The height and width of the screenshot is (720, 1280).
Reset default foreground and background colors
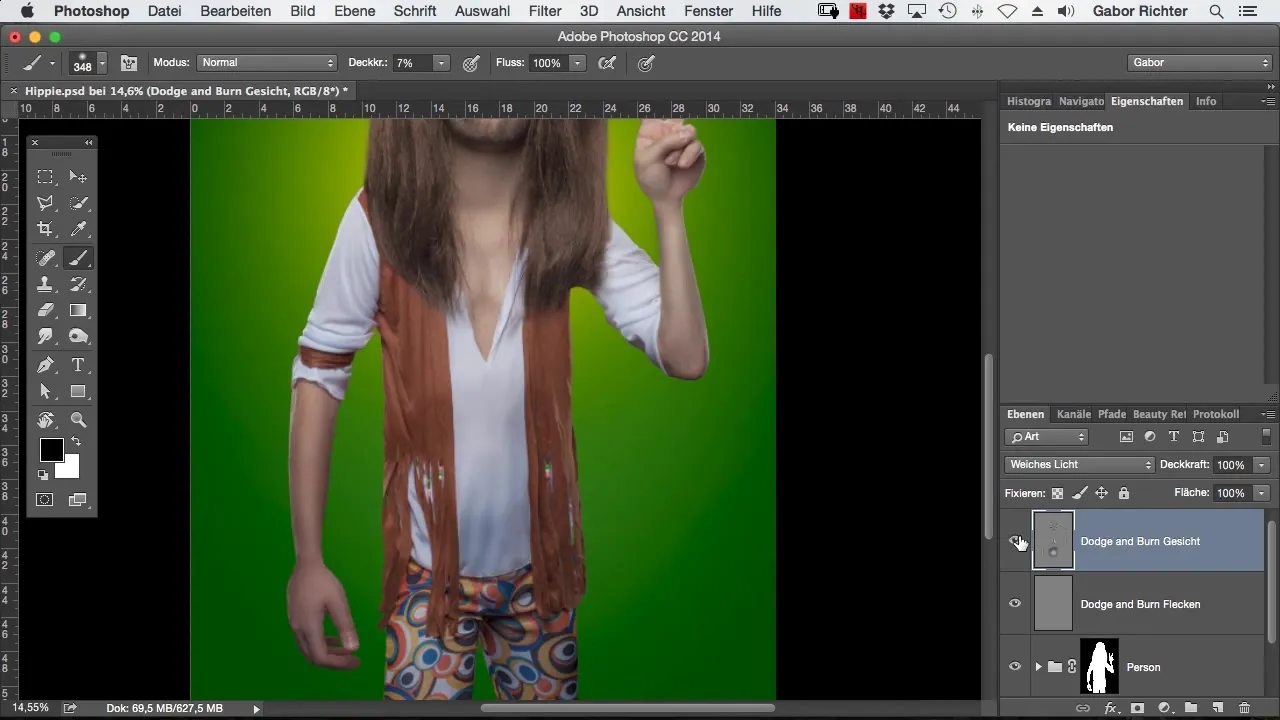[x=43, y=475]
